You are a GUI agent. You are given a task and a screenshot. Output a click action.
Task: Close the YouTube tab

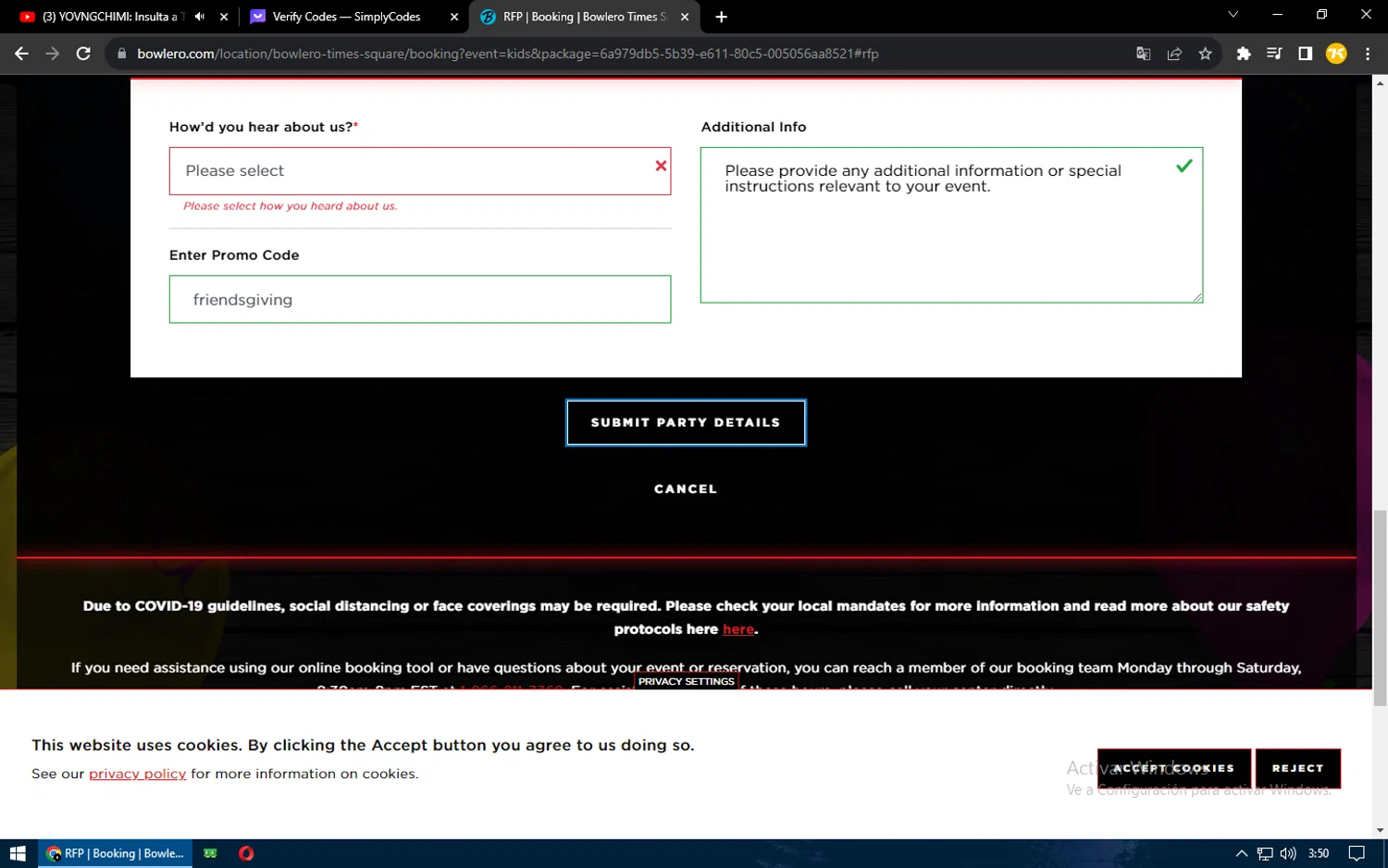click(x=224, y=17)
